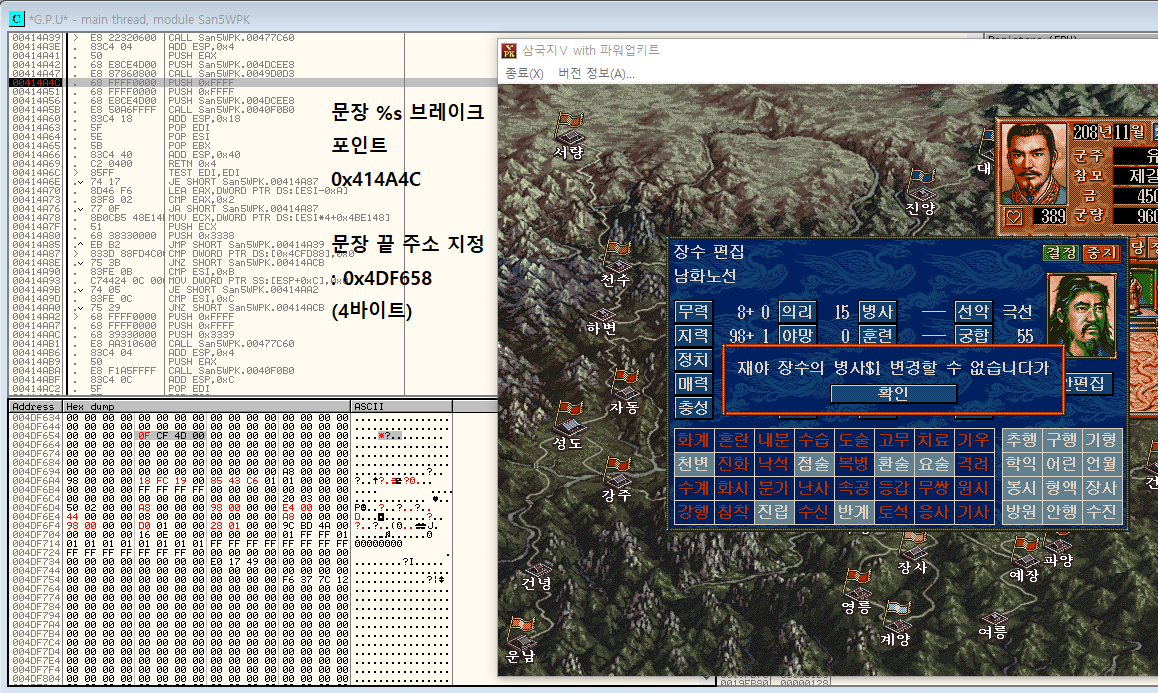Image resolution: width=1158 pixels, height=693 pixels.
Task: Select disassembly line 00414A39 CALL San5WPK.00477C60
Action: 253,38
